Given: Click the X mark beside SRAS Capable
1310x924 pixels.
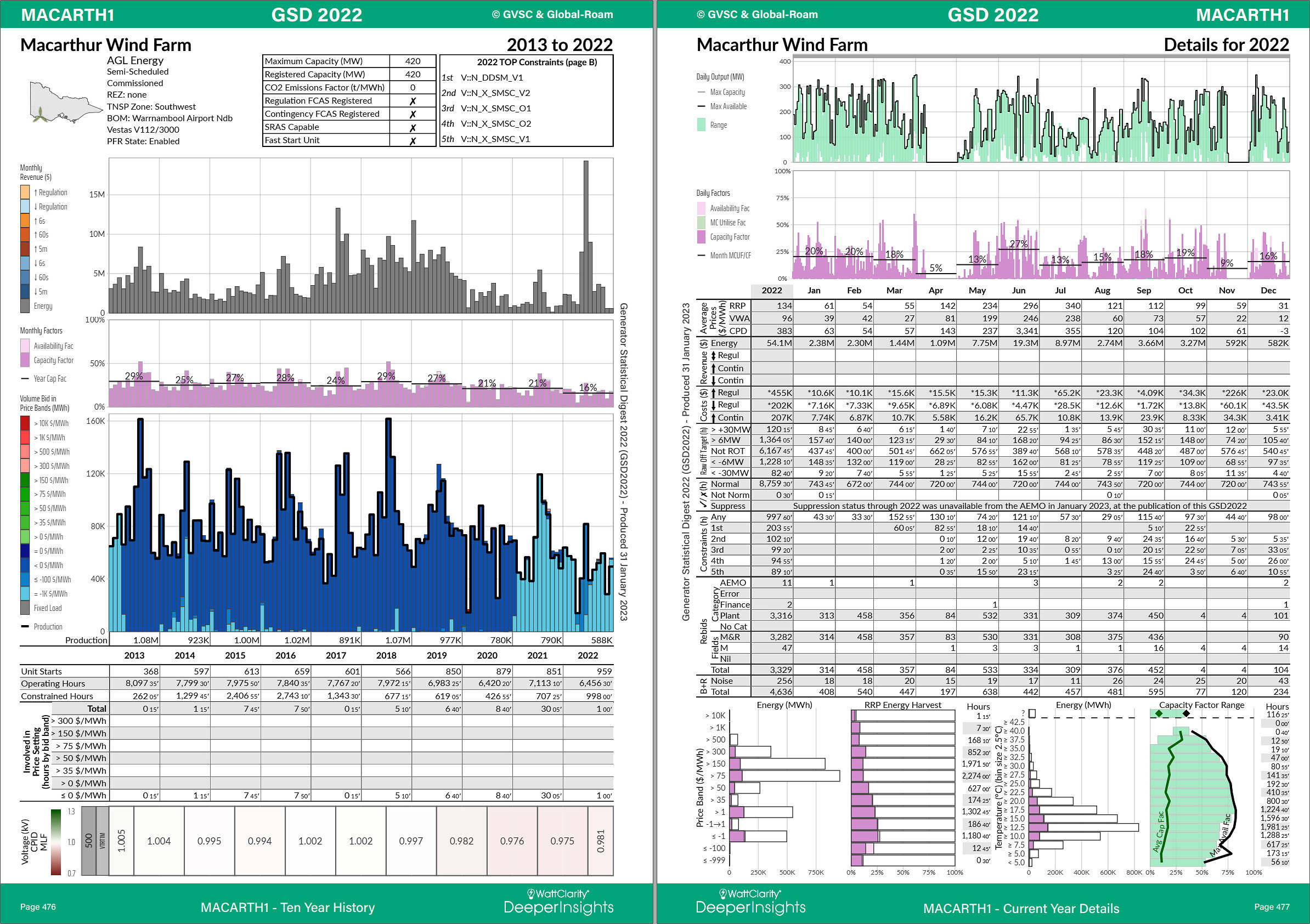Looking at the screenshot, I should [413, 128].
